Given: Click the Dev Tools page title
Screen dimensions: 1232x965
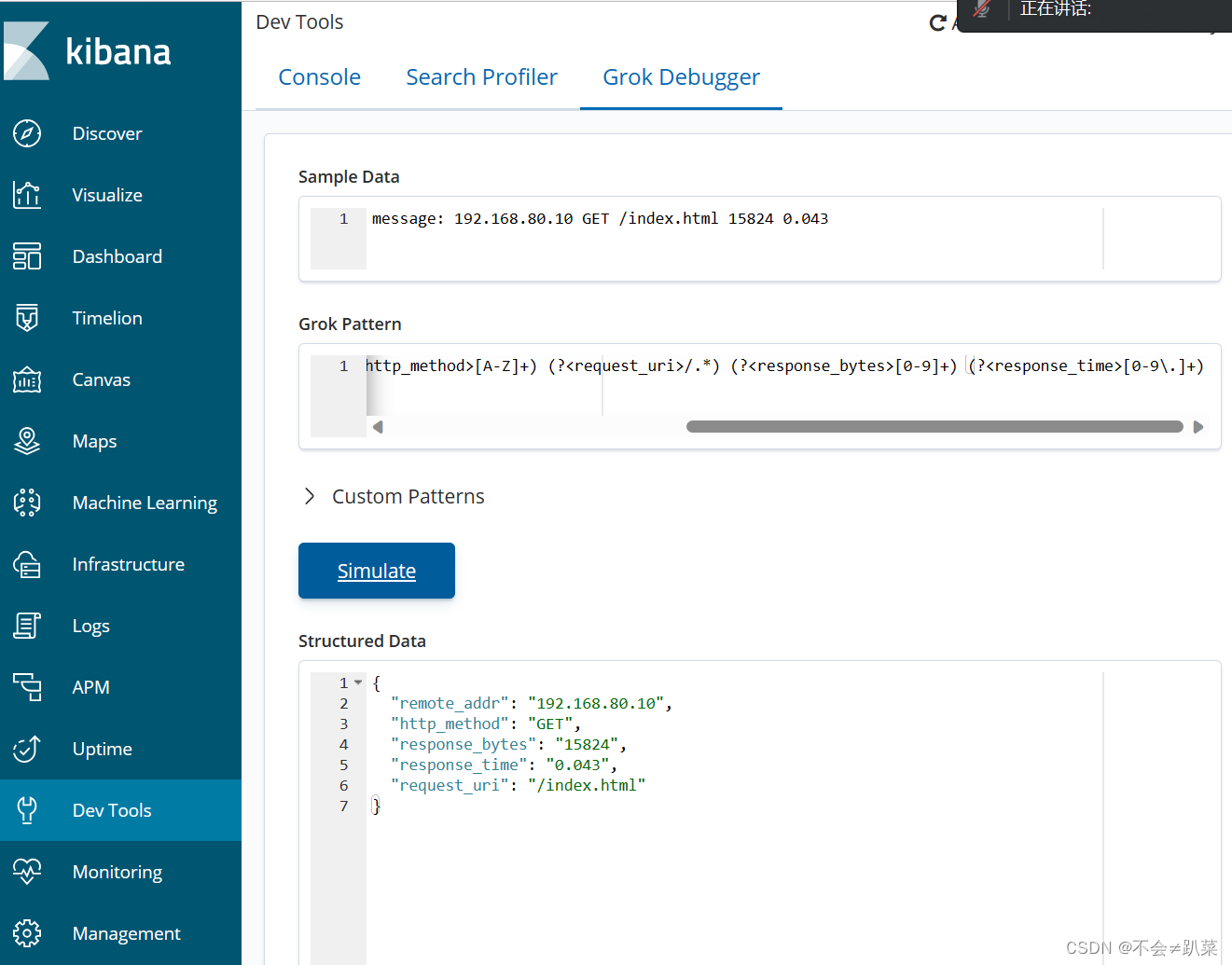Looking at the screenshot, I should [299, 22].
